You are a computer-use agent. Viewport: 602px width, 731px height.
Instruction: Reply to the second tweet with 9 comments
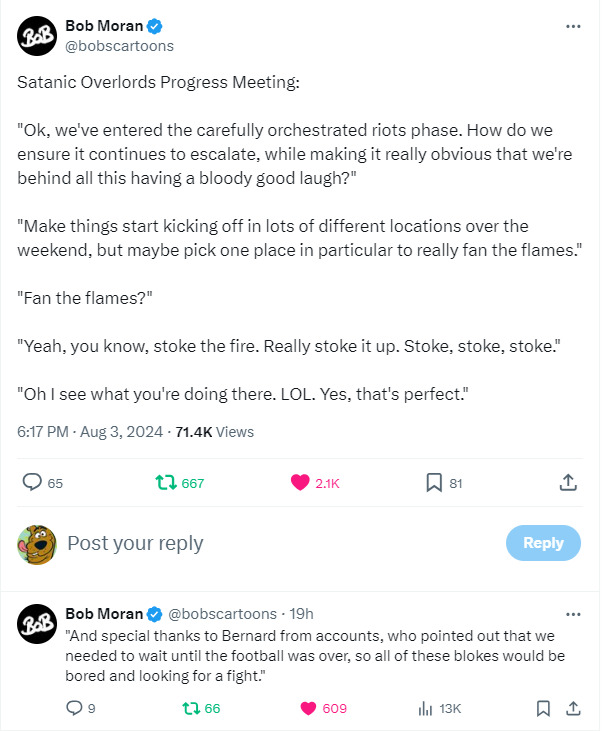[x=74, y=708]
